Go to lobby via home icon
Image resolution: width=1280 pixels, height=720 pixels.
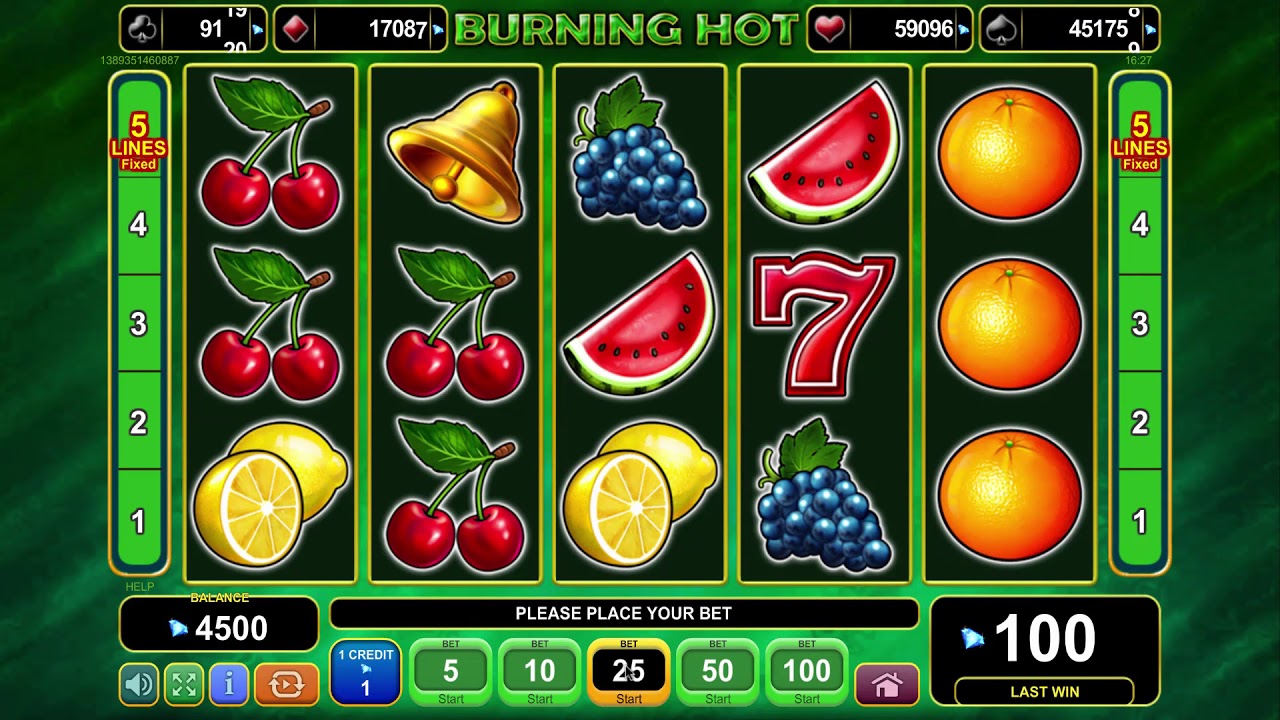[x=887, y=685]
